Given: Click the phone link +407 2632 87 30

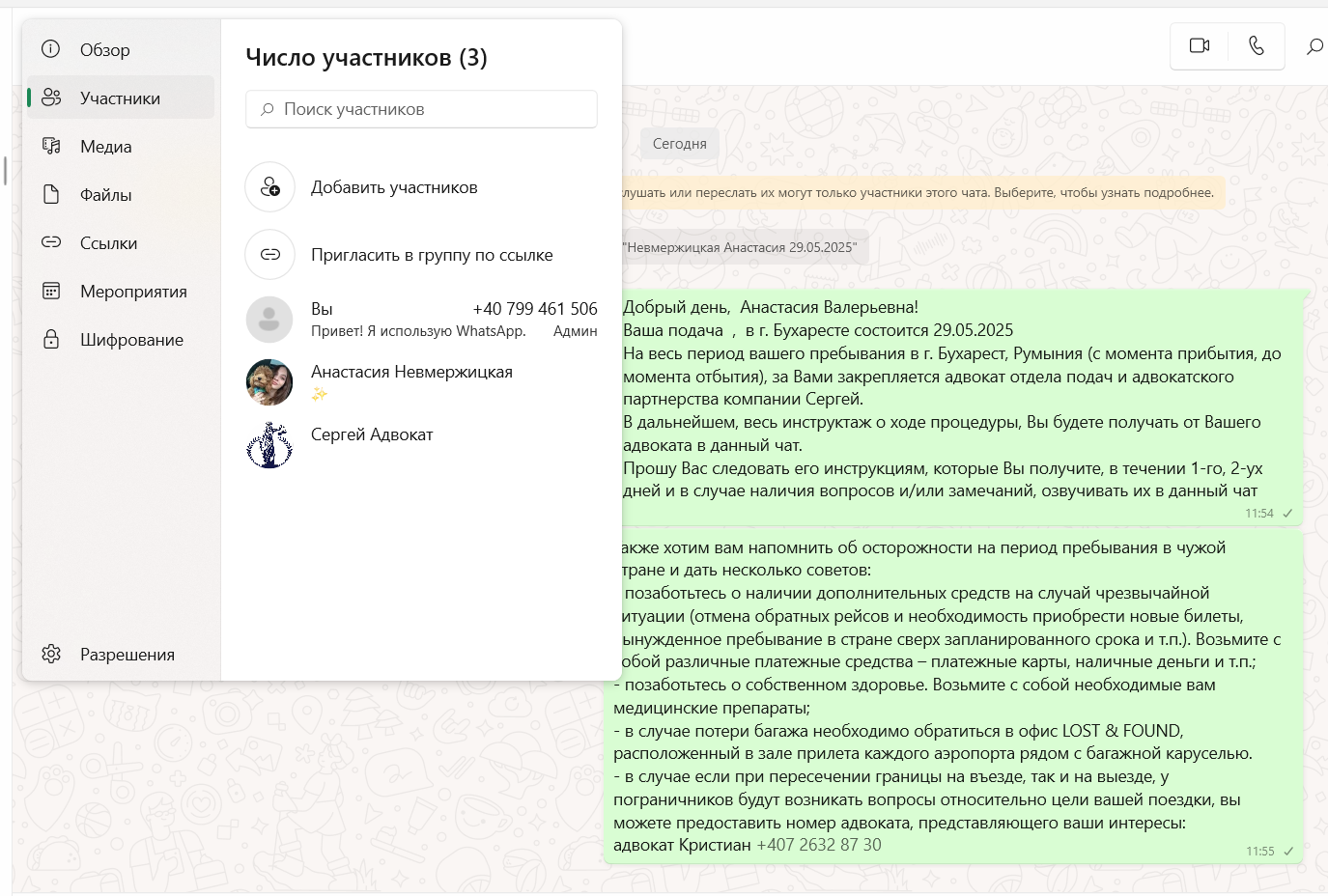Looking at the screenshot, I should pyautogui.click(x=819, y=845).
